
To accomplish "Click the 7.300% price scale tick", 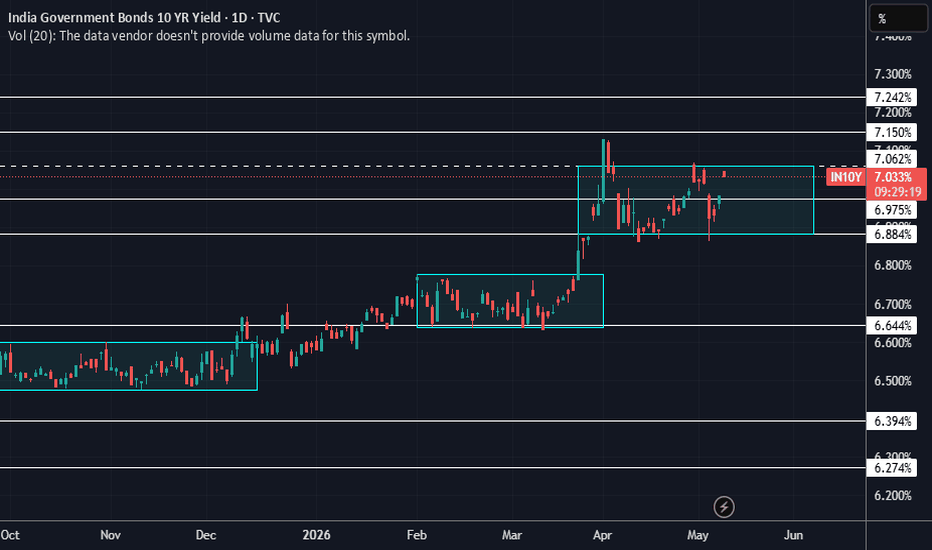I will click(893, 74).
